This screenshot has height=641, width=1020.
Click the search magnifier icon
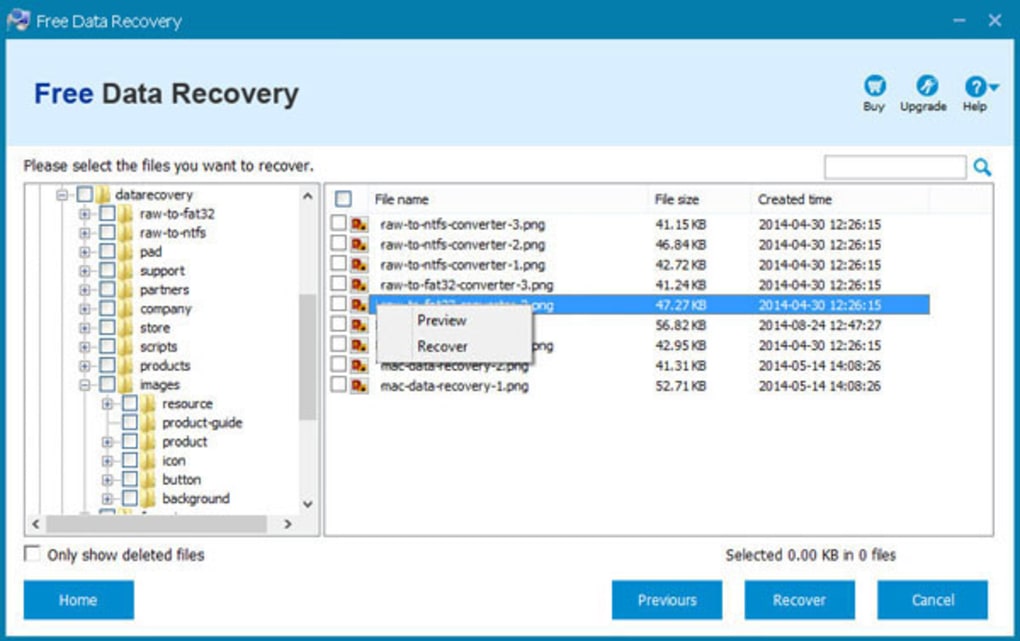click(982, 168)
